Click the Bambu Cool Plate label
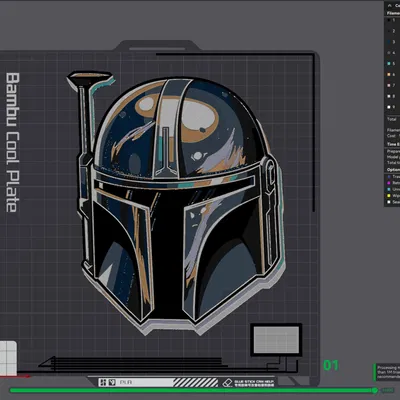The height and width of the screenshot is (400, 400). [13, 142]
